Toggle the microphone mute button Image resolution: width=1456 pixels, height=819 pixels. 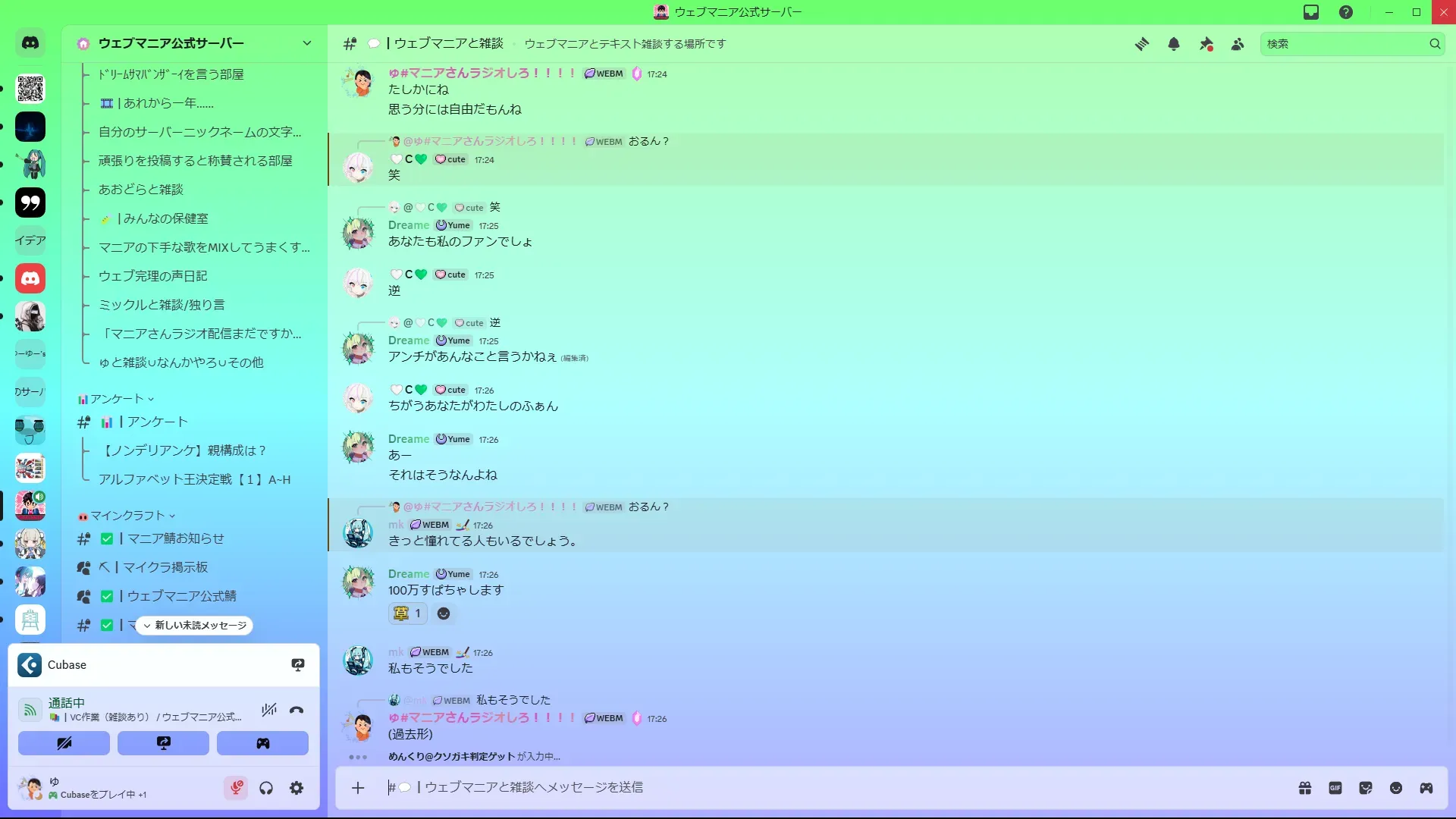(236, 788)
